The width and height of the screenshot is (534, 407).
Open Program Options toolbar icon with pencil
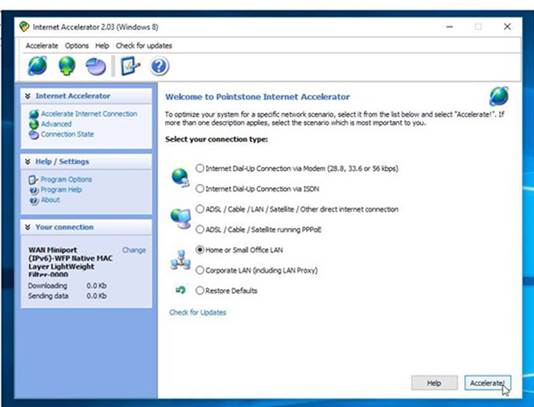[x=130, y=66]
